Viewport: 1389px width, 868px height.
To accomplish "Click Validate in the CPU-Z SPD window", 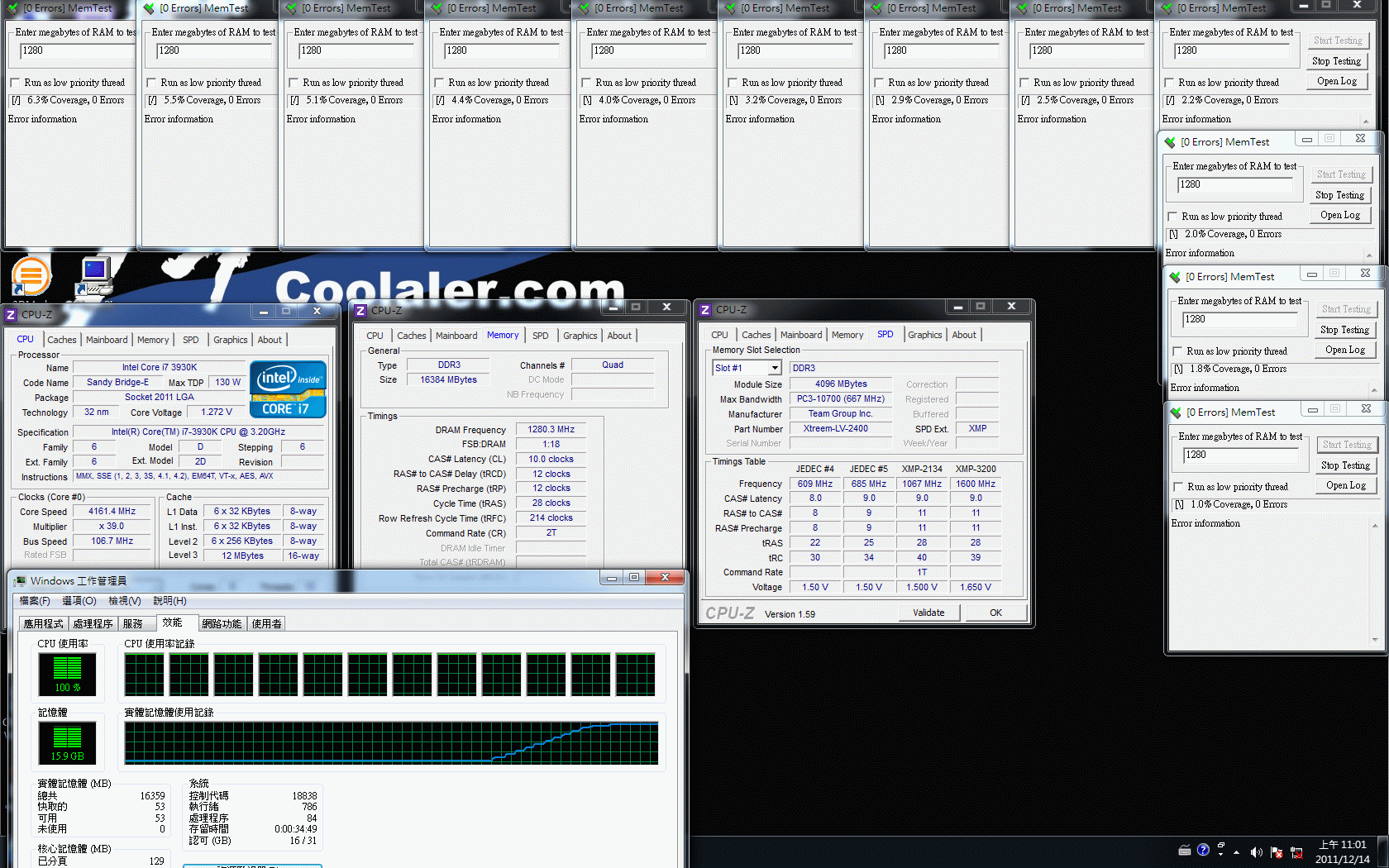I will (928, 613).
